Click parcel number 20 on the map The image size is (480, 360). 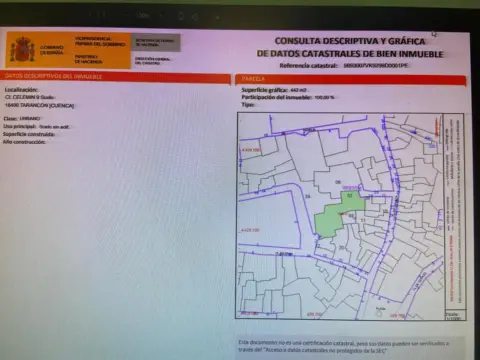pyautogui.click(x=341, y=248)
